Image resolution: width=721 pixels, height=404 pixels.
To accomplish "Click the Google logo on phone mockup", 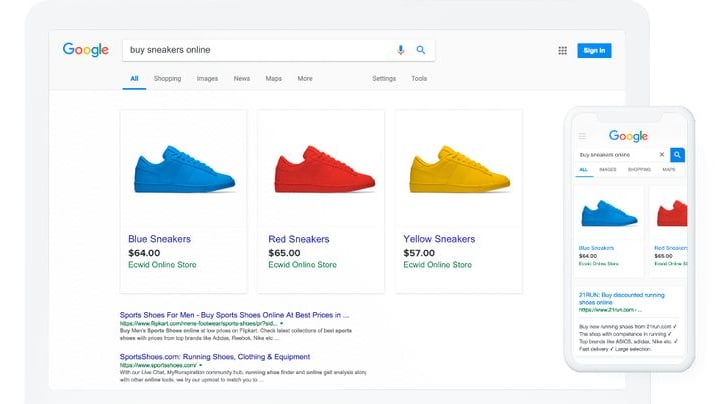I will 628,136.
